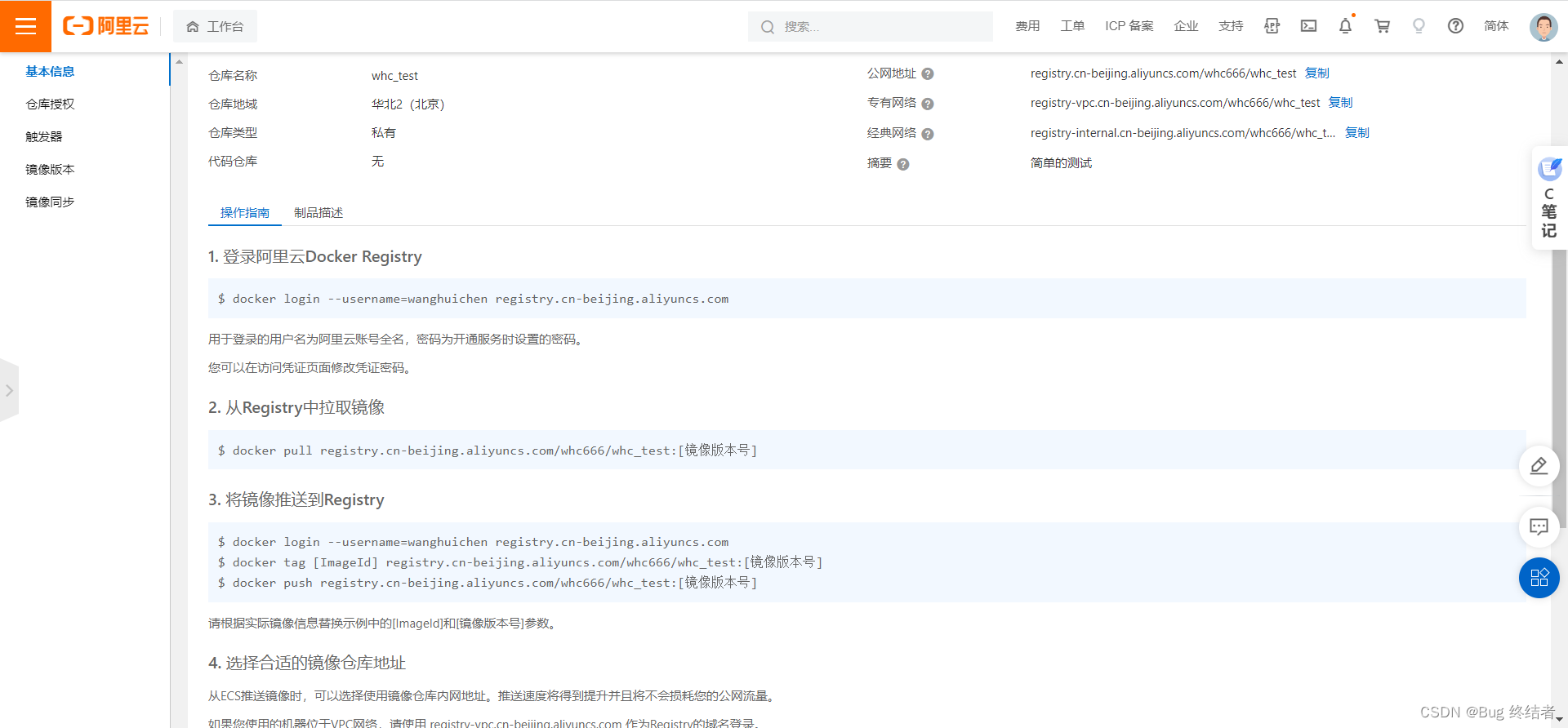Show help tooltip for 摘要
Screen dimensions: 1568x728
903,164
